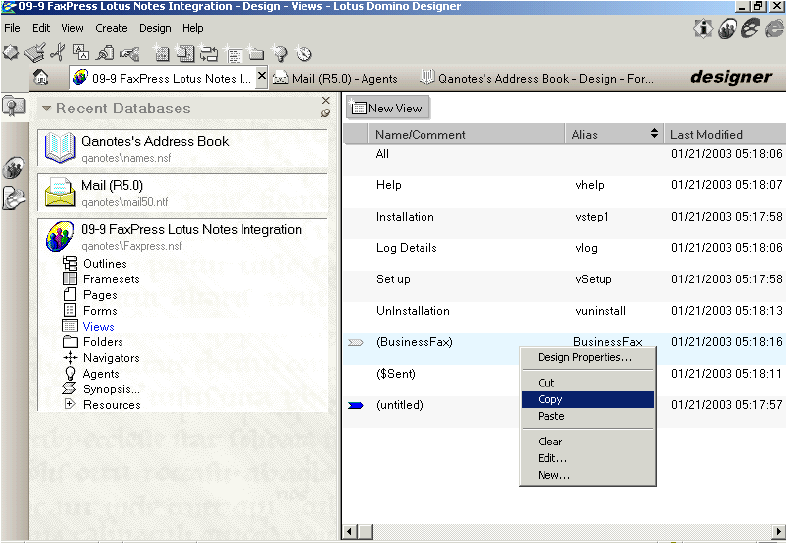Screen dimensions: 786x543
Task: Select Views in the design element list
Action: pos(98,326)
